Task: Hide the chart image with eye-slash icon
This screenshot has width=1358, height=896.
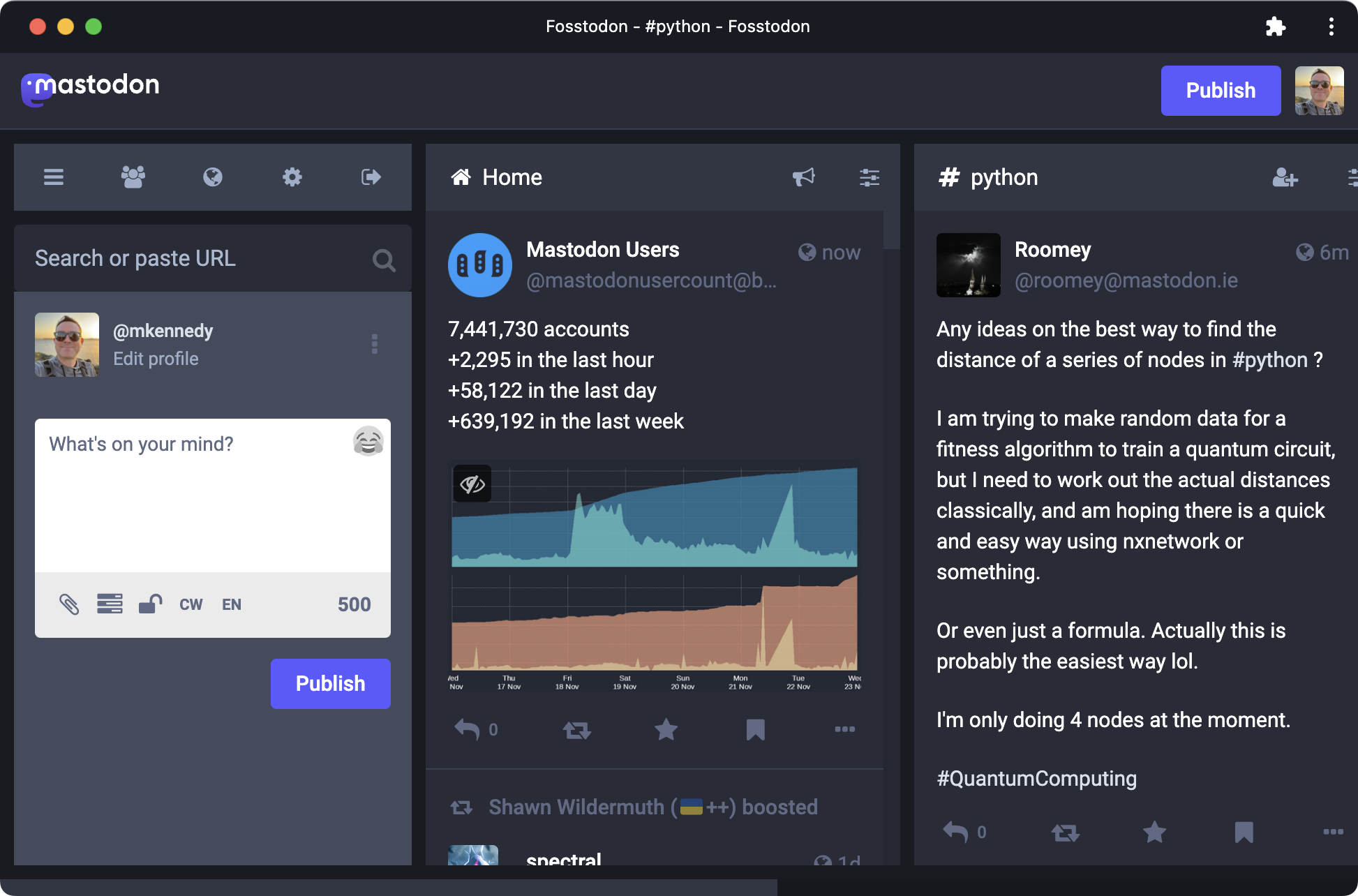Action: click(472, 484)
